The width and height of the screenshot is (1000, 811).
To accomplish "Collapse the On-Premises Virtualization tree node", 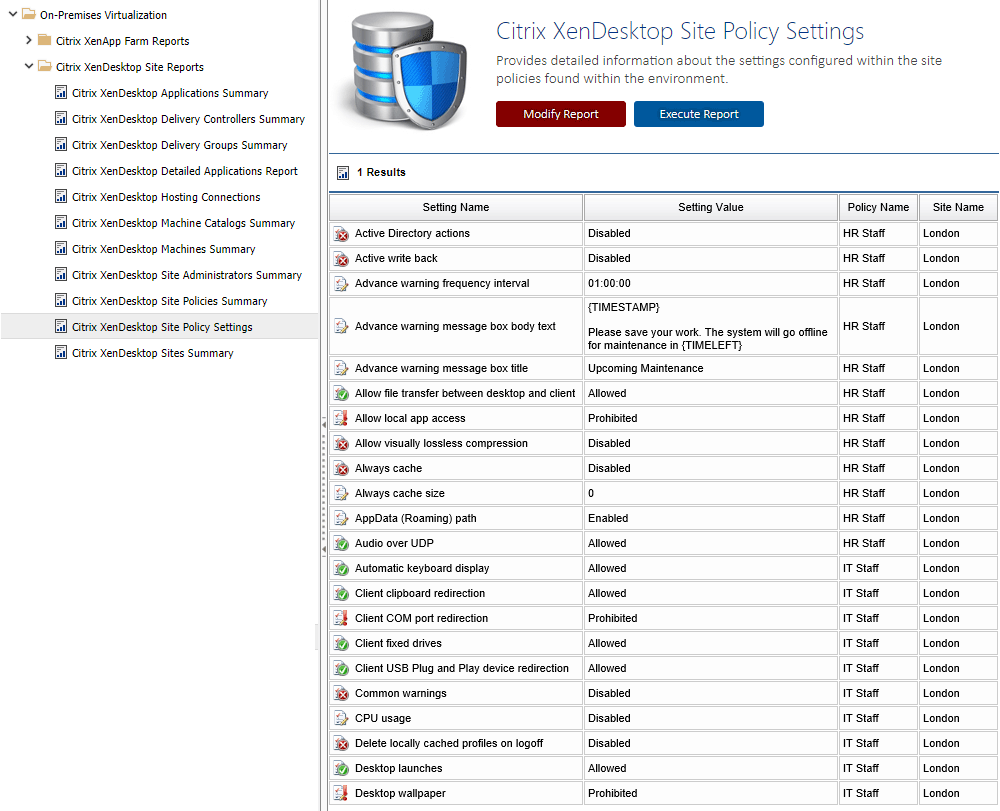I will (x=13, y=14).
